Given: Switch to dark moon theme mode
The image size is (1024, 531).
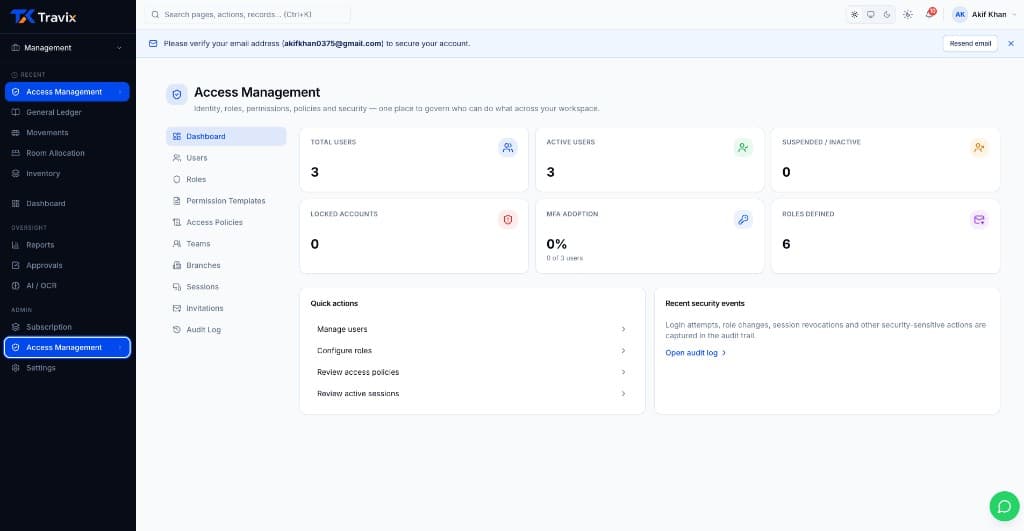Looking at the screenshot, I should (887, 14).
